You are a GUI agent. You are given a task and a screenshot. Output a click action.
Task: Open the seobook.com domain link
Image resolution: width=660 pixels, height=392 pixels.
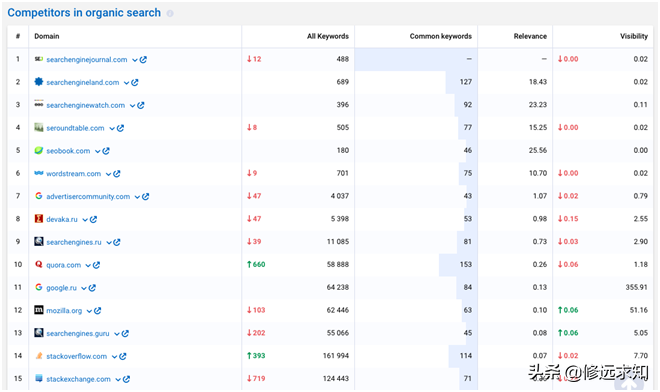(x=68, y=151)
